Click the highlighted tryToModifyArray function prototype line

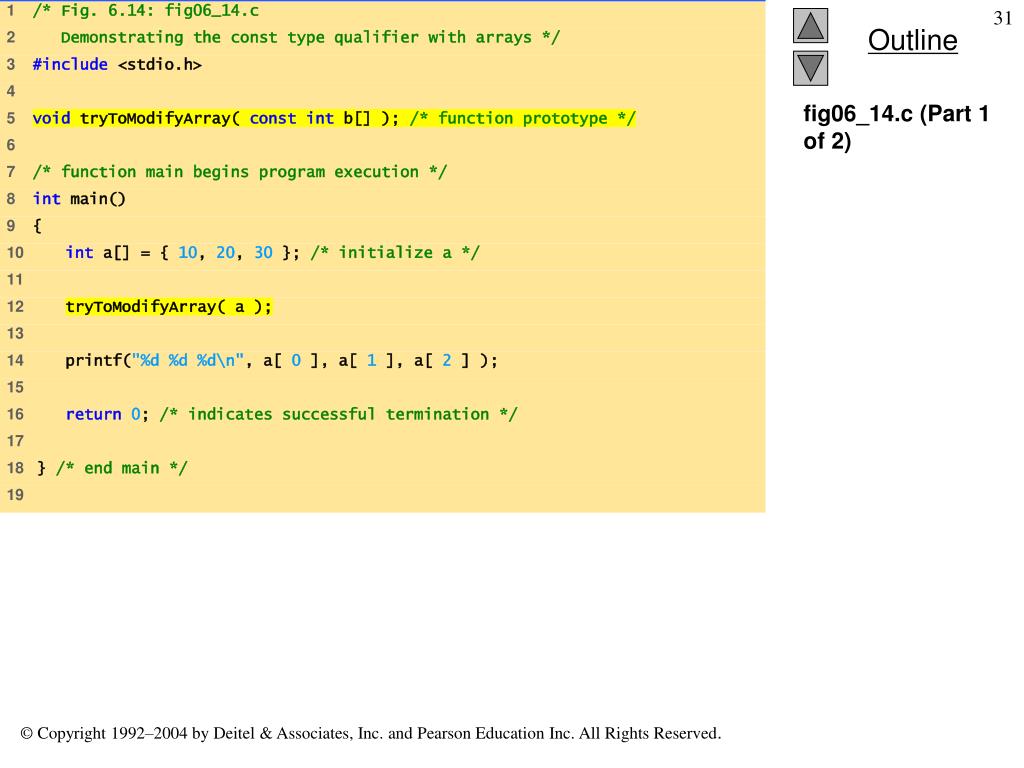(334, 118)
